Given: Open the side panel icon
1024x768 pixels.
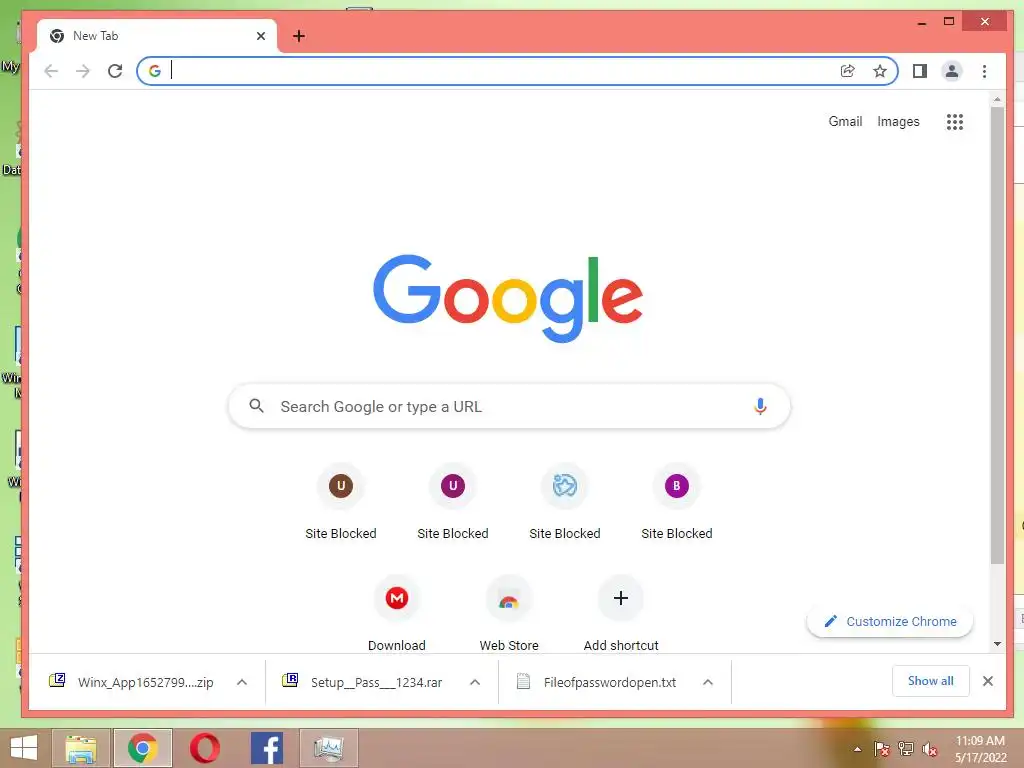Looking at the screenshot, I should click(x=920, y=71).
